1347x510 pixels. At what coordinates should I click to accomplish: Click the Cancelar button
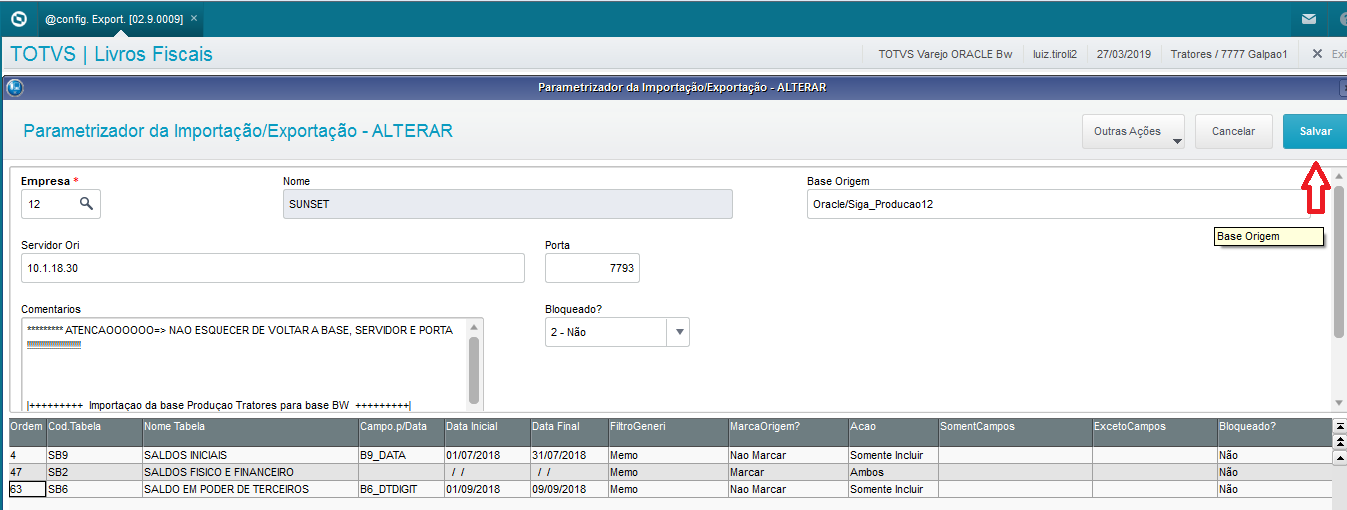1233,131
